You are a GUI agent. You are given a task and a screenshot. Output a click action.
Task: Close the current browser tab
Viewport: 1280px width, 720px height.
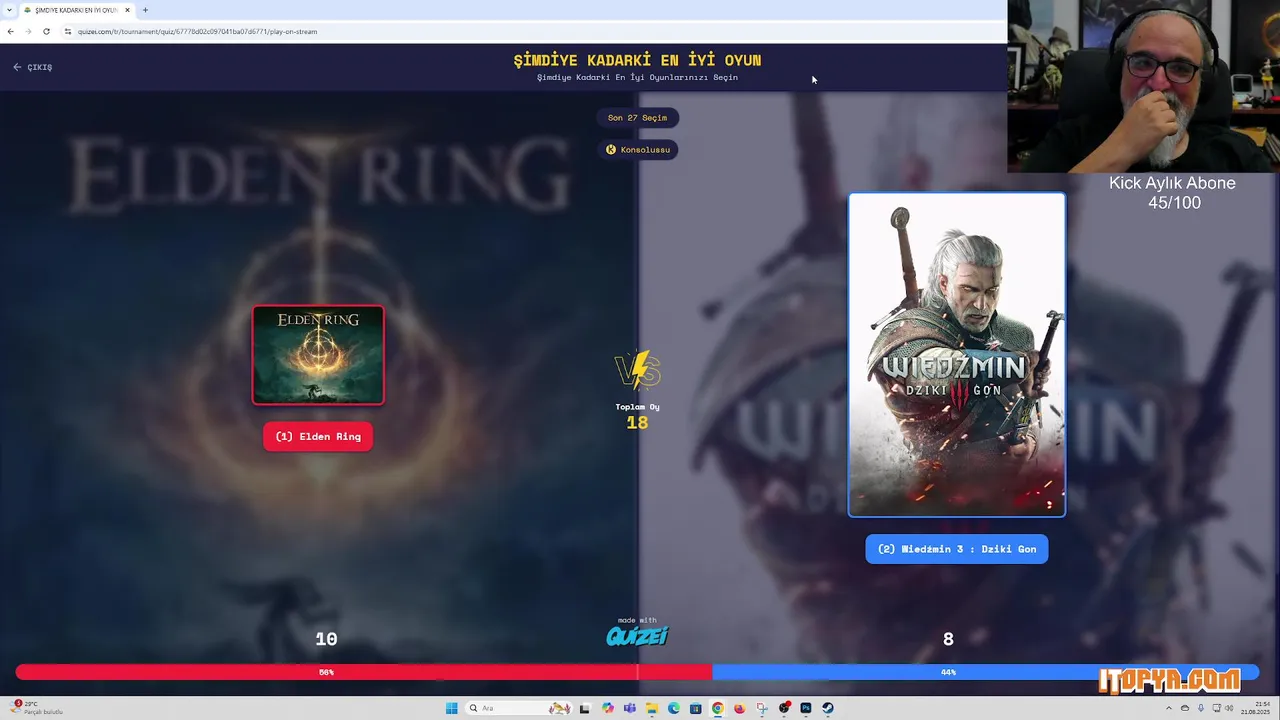pyautogui.click(x=127, y=10)
